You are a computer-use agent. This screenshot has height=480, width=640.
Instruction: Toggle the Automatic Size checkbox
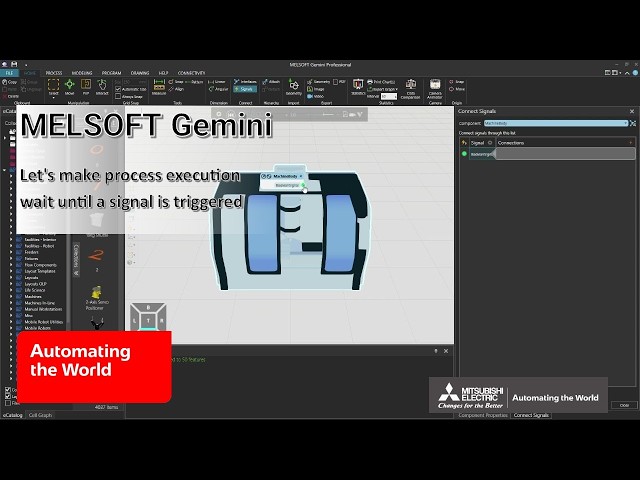point(118,89)
